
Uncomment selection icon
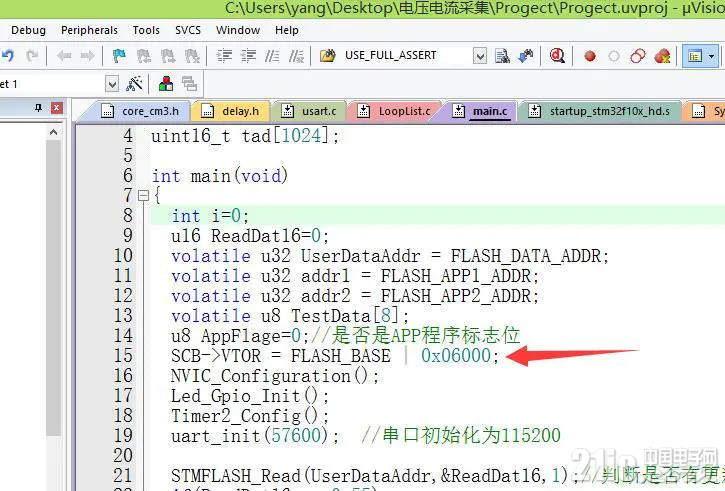point(296,56)
